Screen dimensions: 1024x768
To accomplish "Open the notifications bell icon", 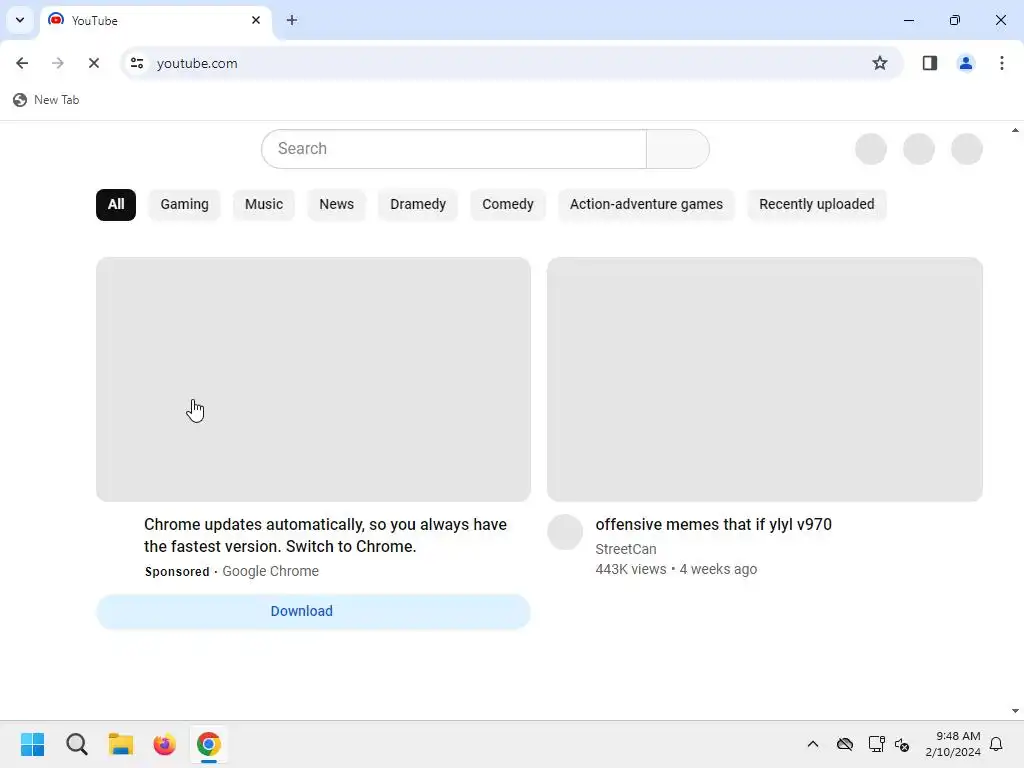I will 996,744.
